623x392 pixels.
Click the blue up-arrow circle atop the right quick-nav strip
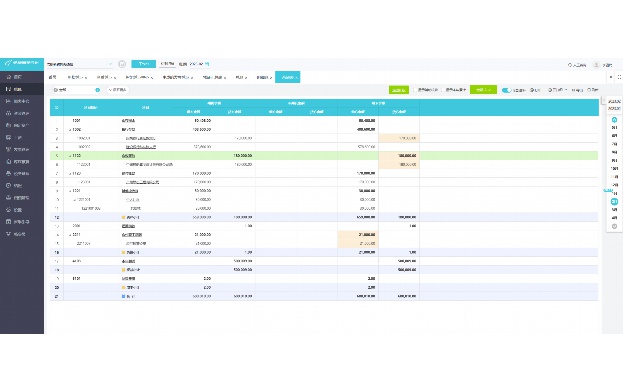coord(614,120)
